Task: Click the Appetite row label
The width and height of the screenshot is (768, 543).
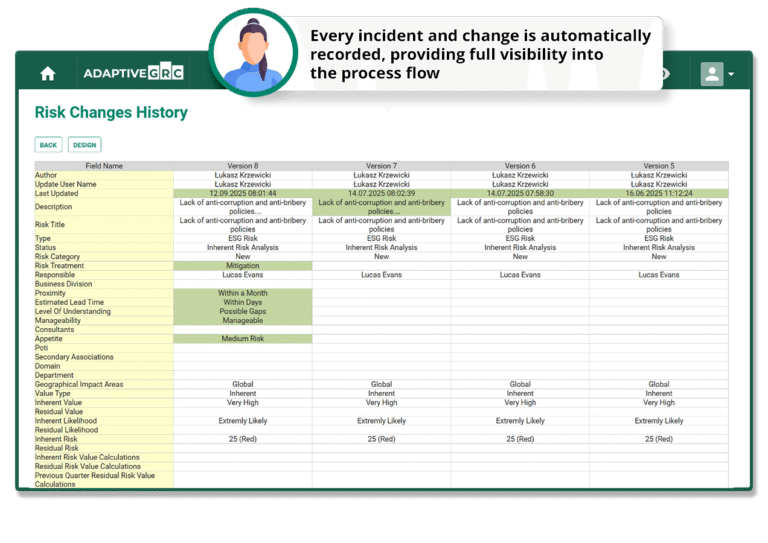Action: (x=104, y=339)
